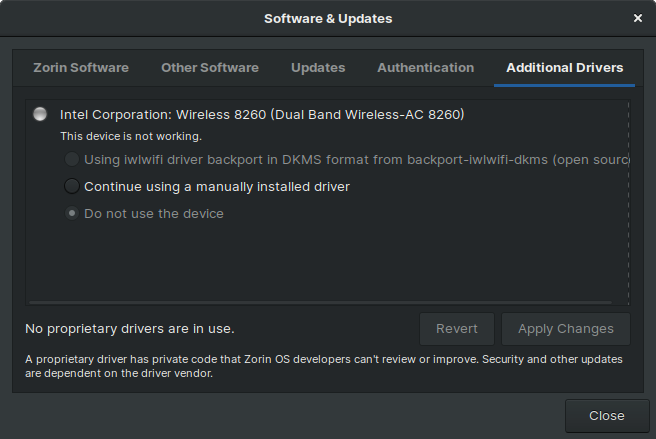Select the Do not use the device option
The height and width of the screenshot is (439, 656).
tap(72, 213)
